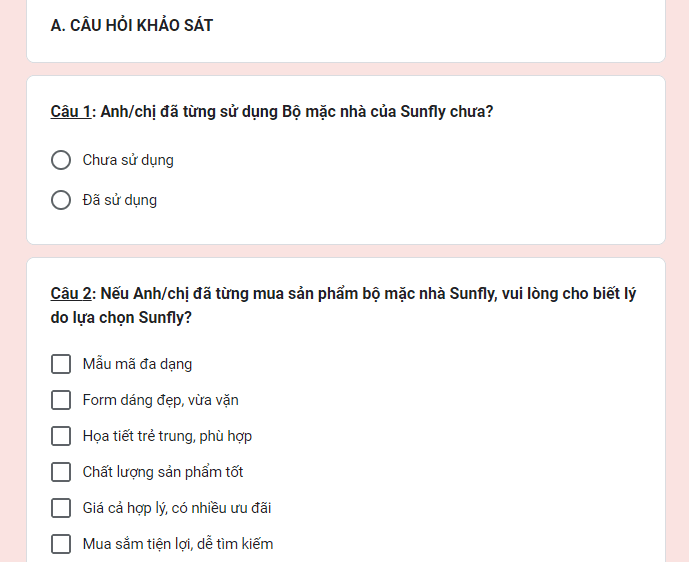Click the 'A. CÂU HỎI KHẢO SÁT' section header
This screenshot has width=689, height=562.
click(131, 25)
